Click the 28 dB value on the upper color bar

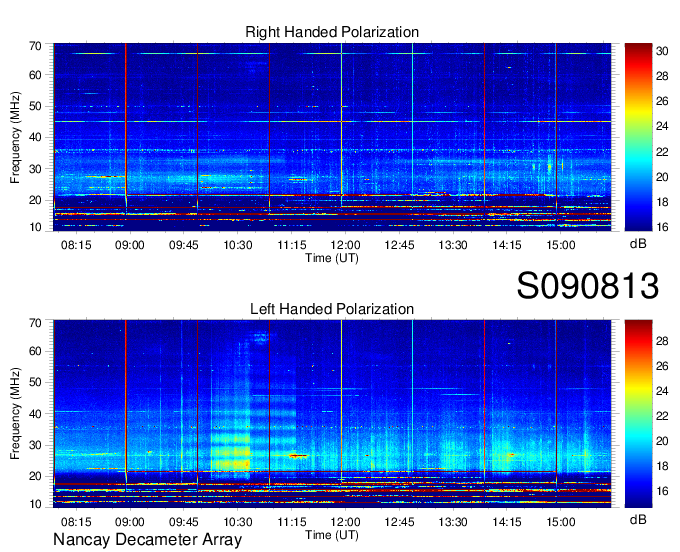[x=662, y=76]
